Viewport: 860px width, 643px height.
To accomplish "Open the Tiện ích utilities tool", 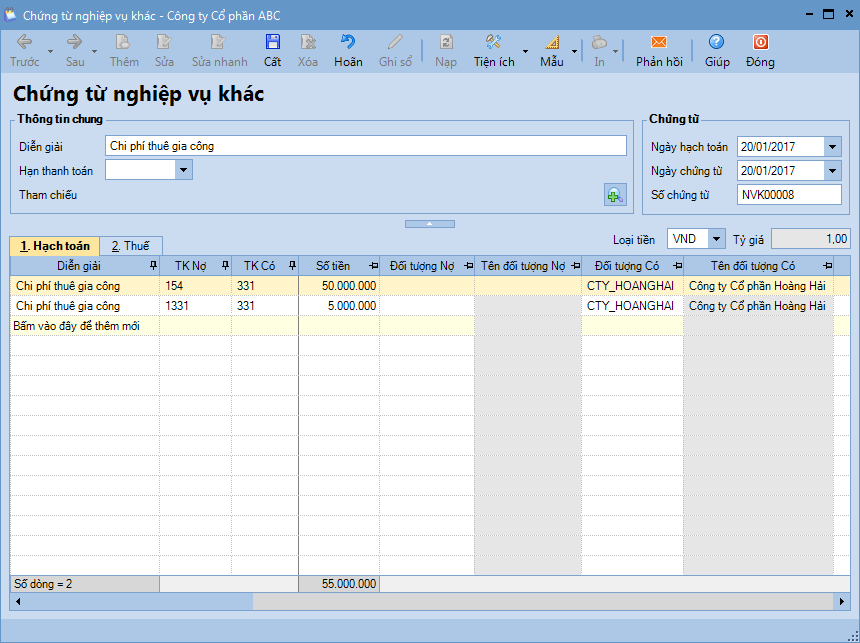I will pyautogui.click(x=493, y=43).
